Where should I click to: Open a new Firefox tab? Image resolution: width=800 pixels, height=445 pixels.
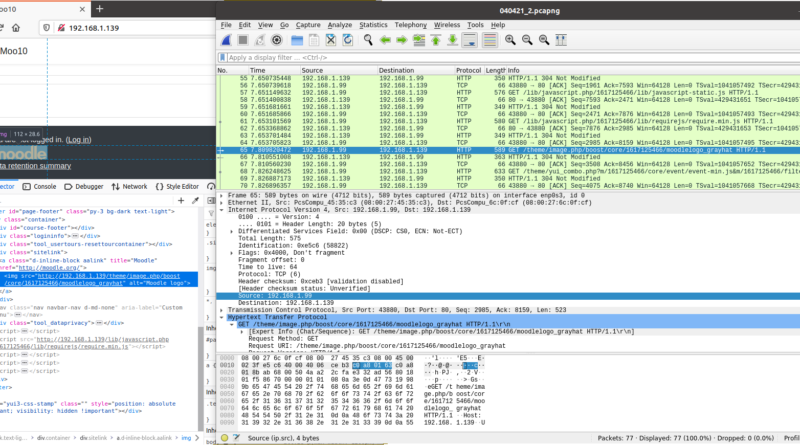pos(99,9)
